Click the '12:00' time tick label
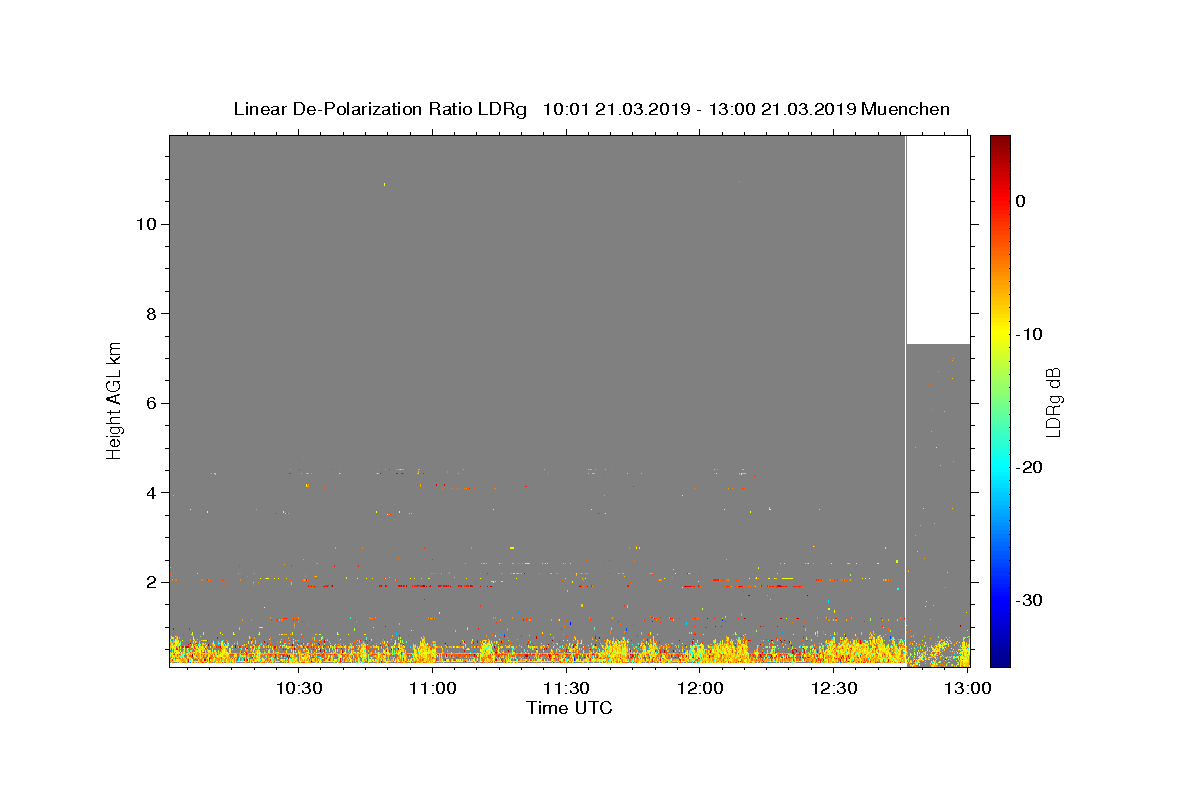Screen dimensions: 1200x800 click(700, 688)
